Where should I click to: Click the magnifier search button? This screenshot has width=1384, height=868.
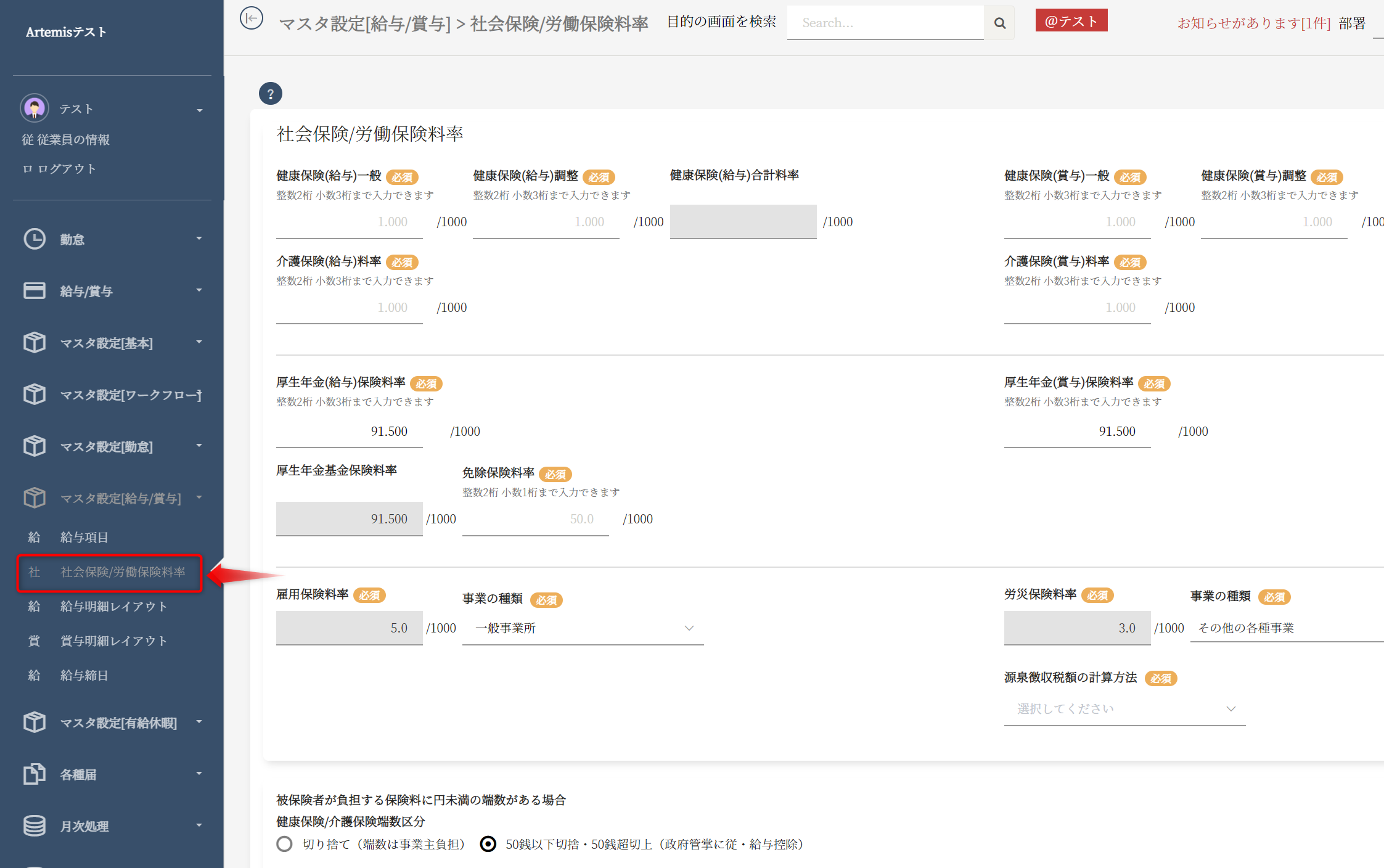pos(999,23)
